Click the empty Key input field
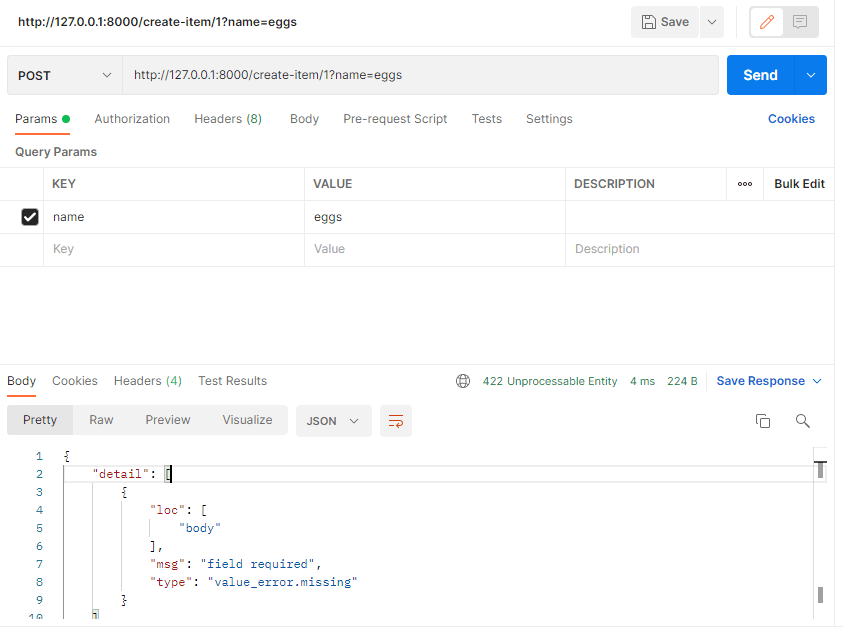This screenshot has width=843, height=628. 150,248
